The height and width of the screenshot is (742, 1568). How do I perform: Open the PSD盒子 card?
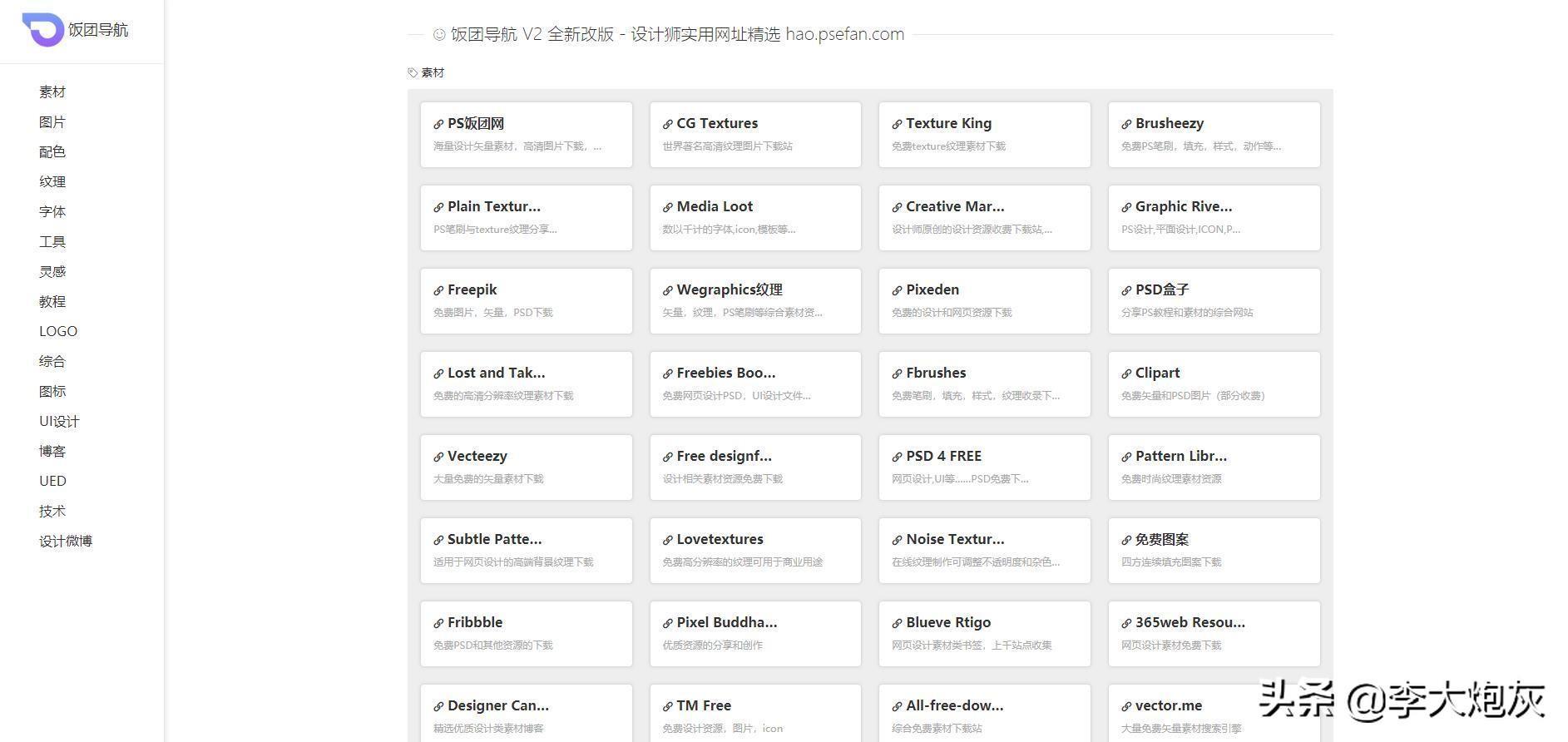point(1214,300)
